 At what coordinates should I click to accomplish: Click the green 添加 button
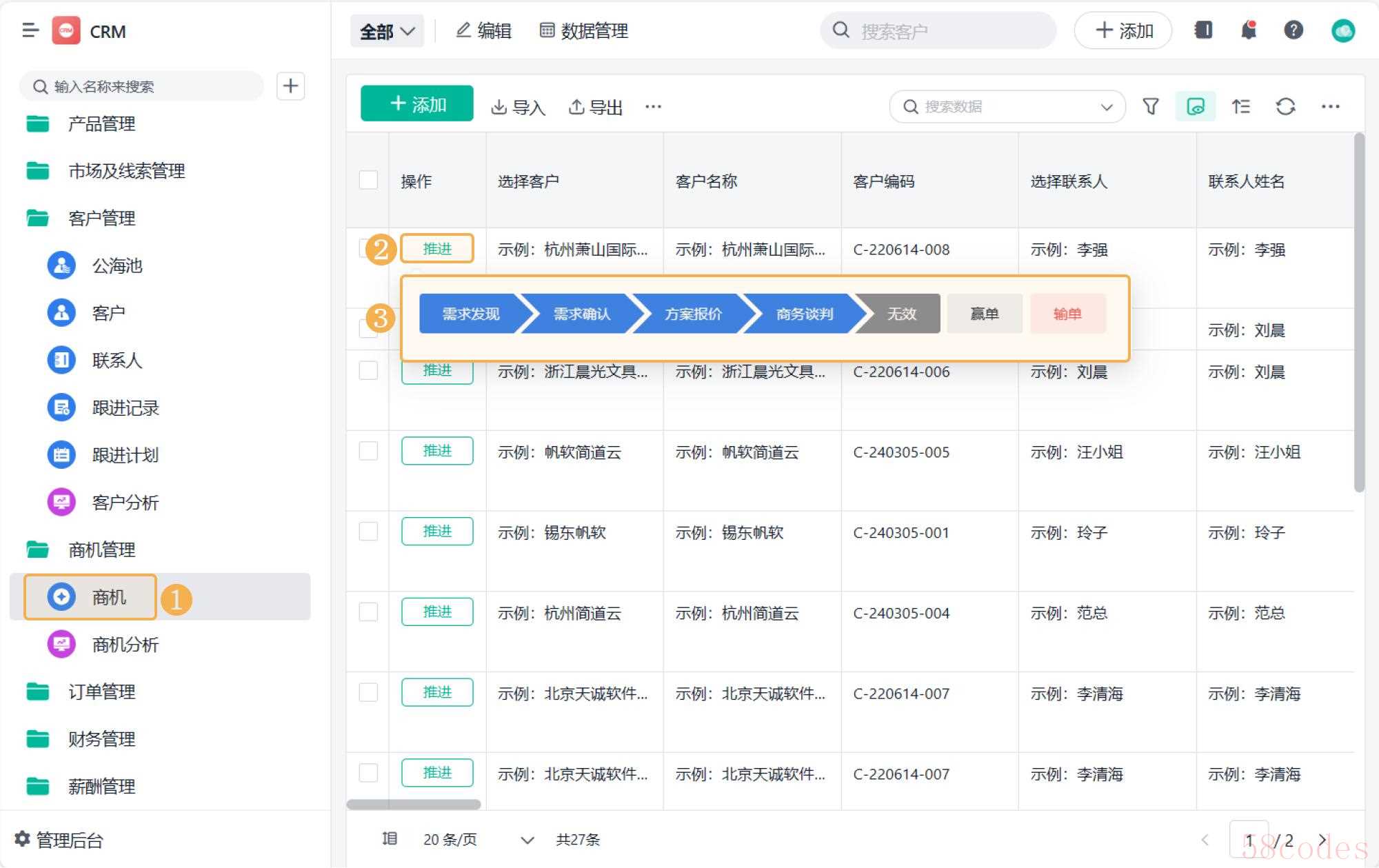(x=417, y=104)
